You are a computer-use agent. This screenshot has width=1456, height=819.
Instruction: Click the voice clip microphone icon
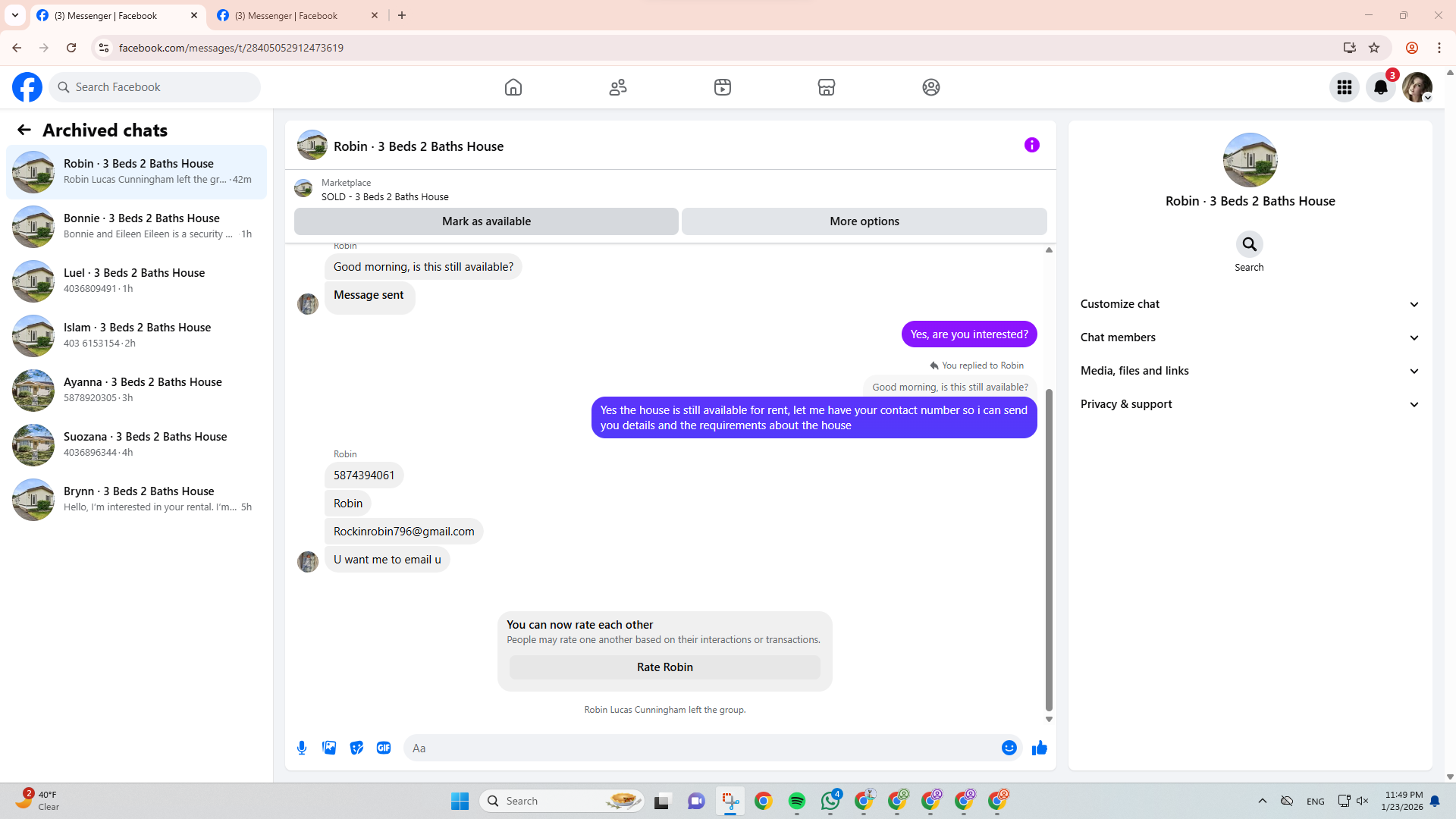pos(302,748)
